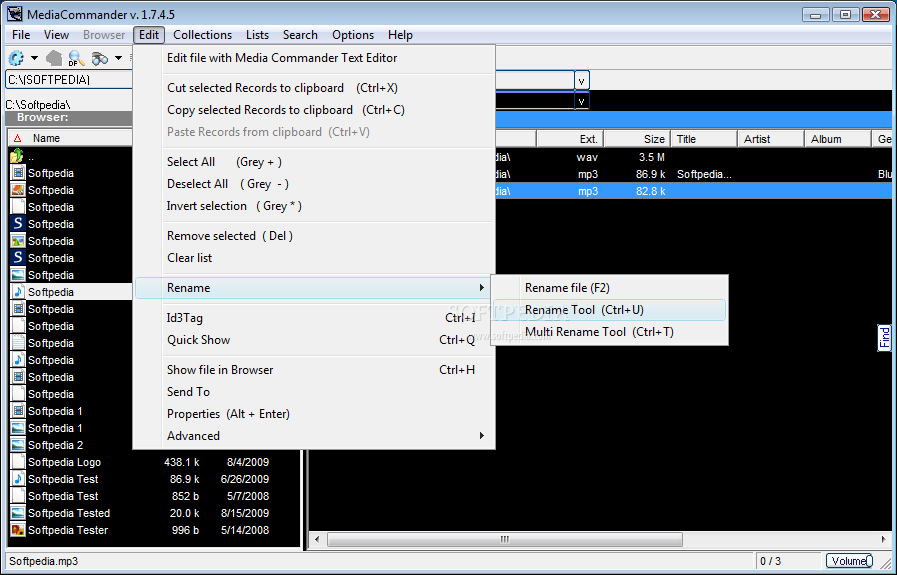The height and width of the screenshot is (575, 897).
Task: Click the left scroll arrow of list scrollbar
Action: pyautogui.click(x=317, y=540)
